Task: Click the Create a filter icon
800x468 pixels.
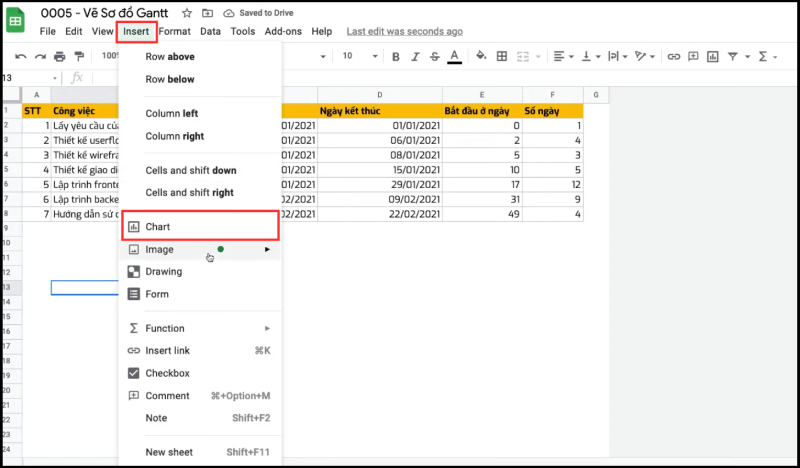Action: (x=733, y=56)
